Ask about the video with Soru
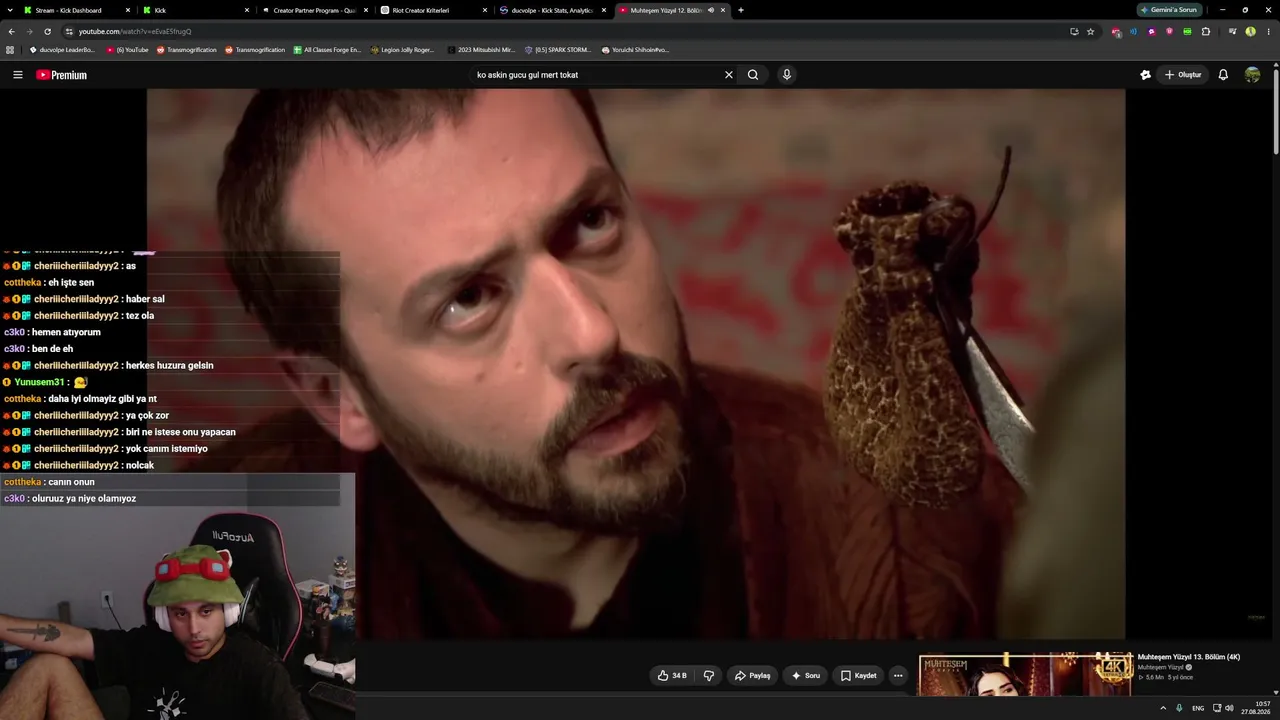 click(805, 676)
